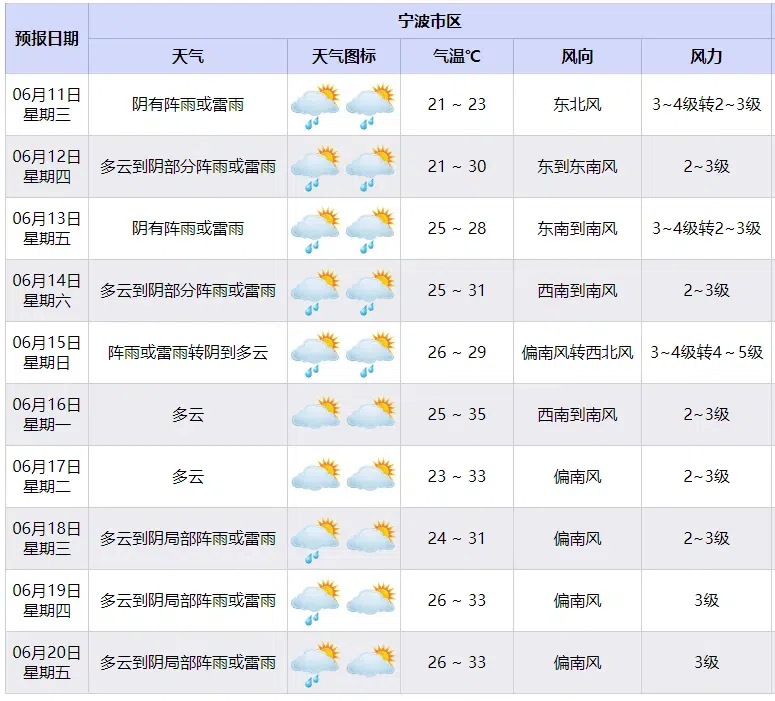The width and height of the screenshot is (775, 701).
Task: Click second cloudy icon for 06月17日
Action: [x=371, y=475]
